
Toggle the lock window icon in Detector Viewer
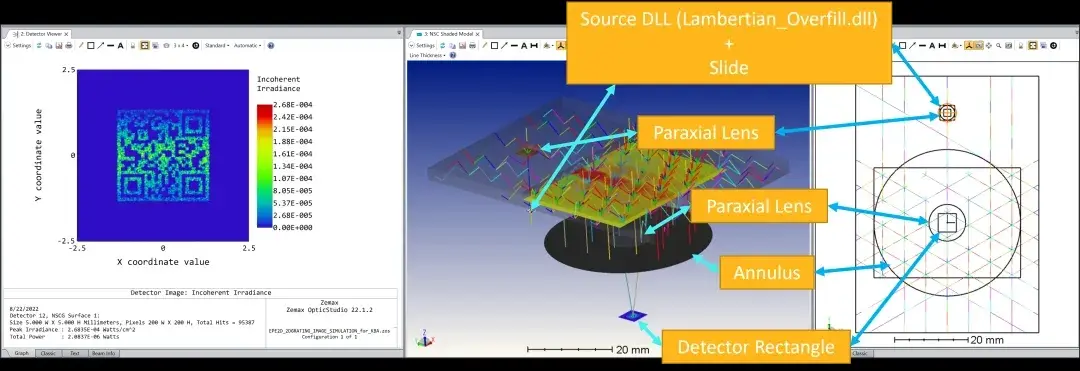pos(133,45)
